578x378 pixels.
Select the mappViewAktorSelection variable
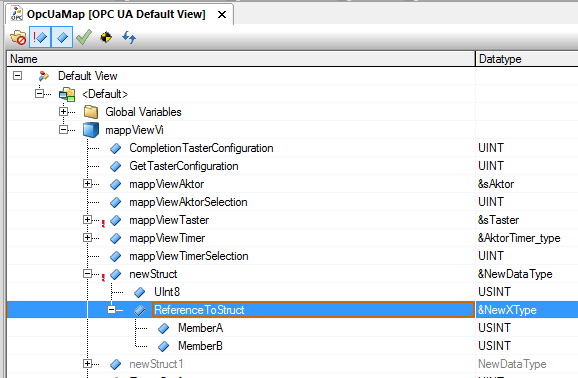pyautogui.click(x=188, y=202)
